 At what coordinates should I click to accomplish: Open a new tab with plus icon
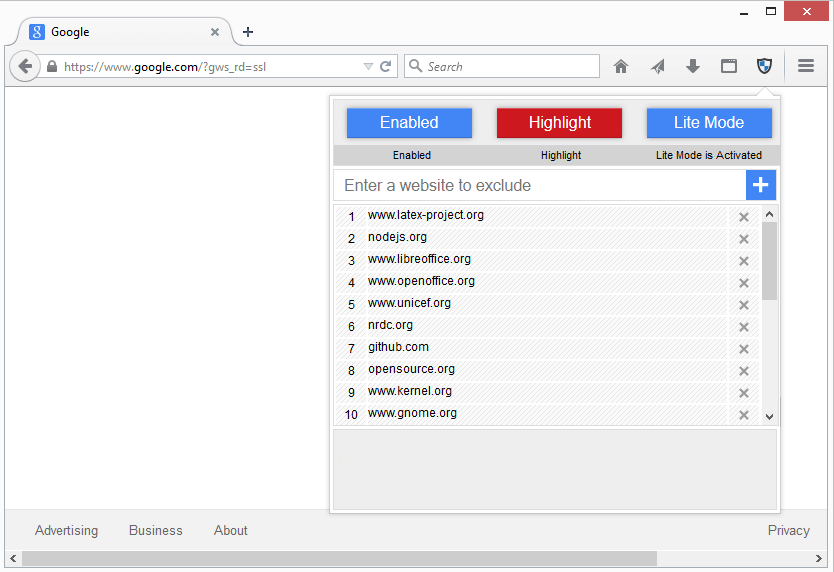coord(247,32)
